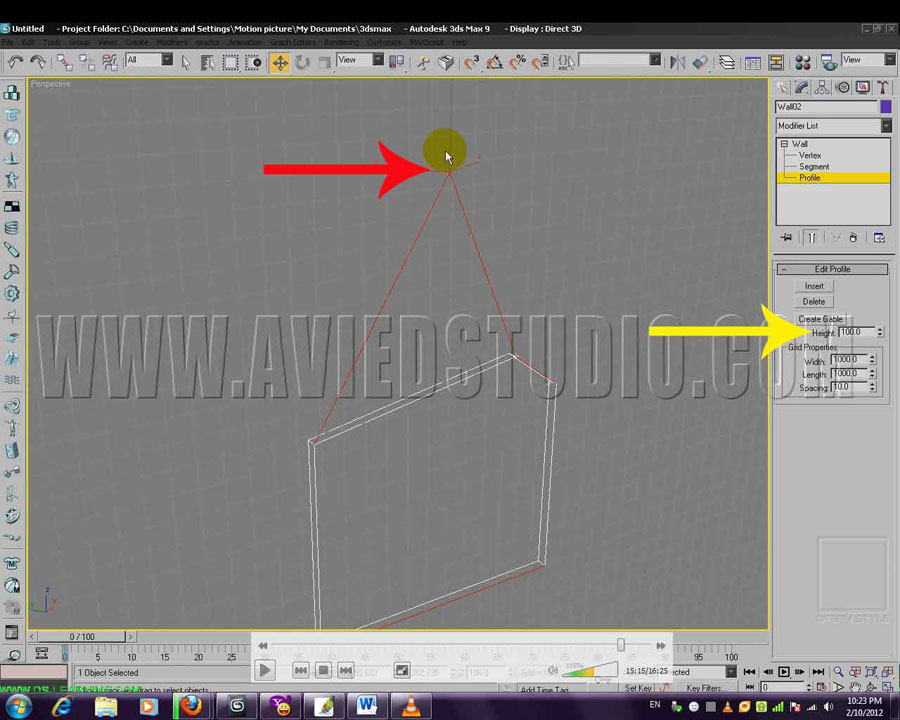Adjust the Height spinner arrows
Image resolution: width=900 pixels, height=720 pixels.
[880, 332]
